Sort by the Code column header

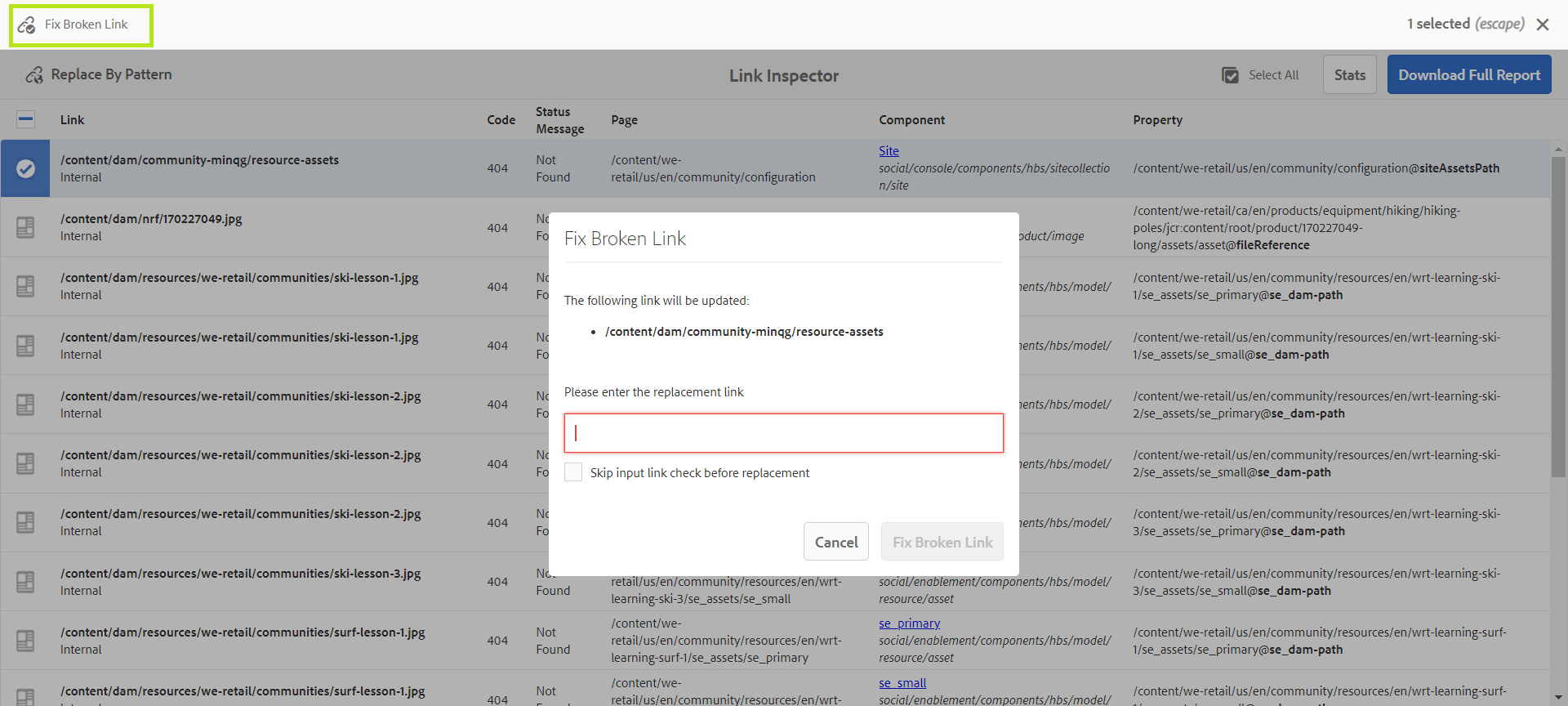[x=501, y=119]
